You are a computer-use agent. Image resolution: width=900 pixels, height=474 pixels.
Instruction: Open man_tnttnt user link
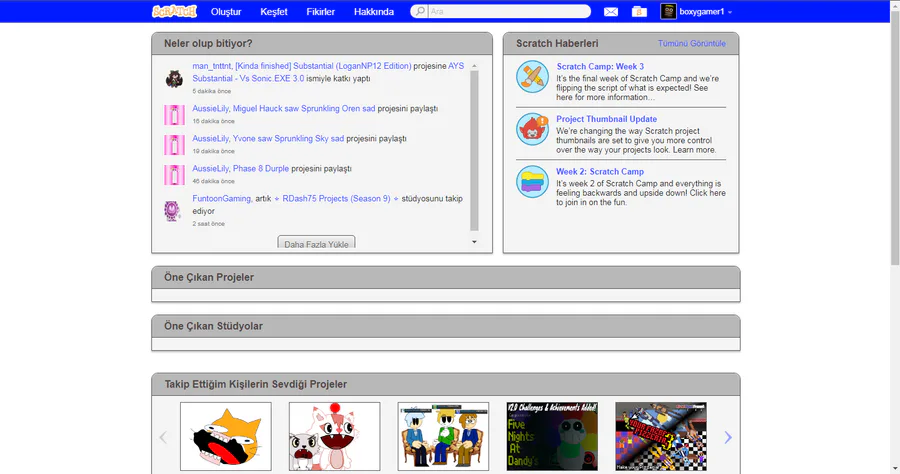pyautogui.click(x=211, y=66)
